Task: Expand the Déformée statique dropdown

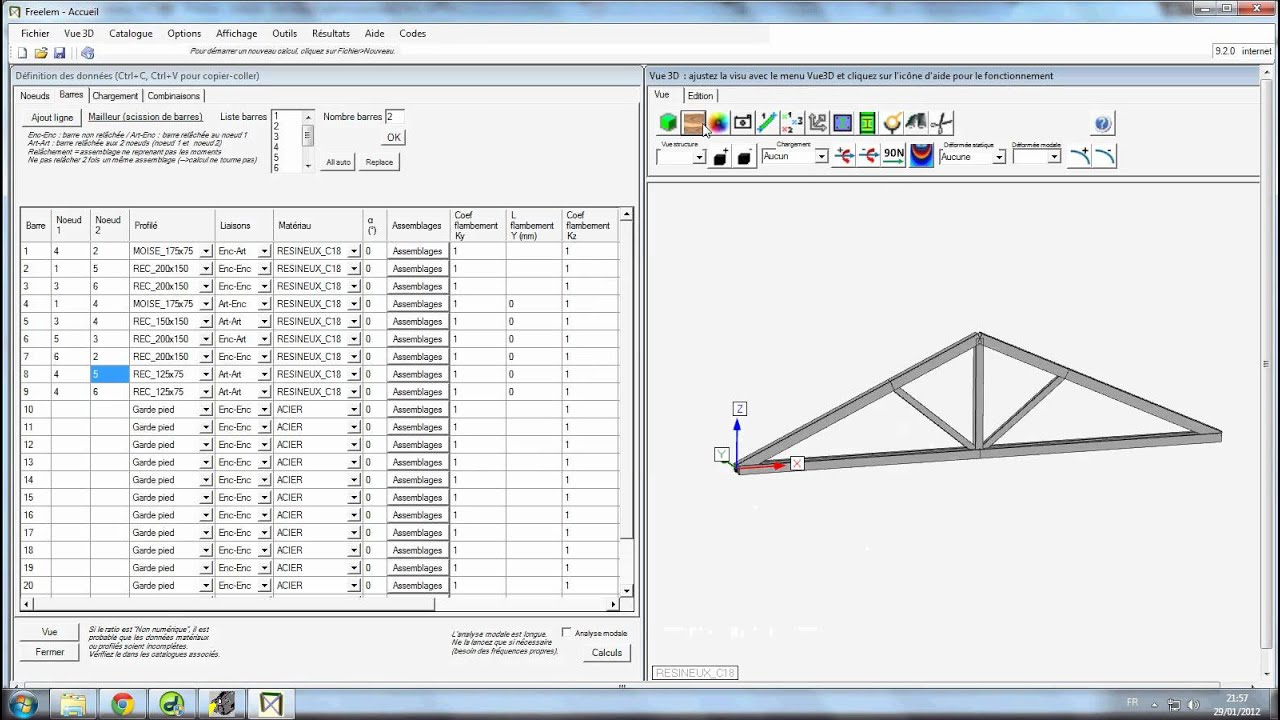Action: tap(998, 157)
